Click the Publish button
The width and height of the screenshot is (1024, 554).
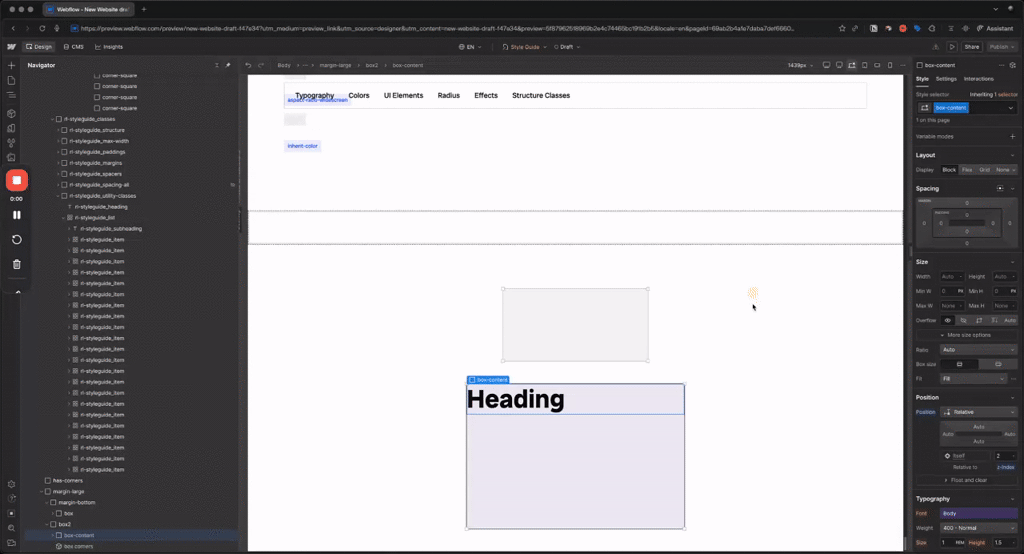point(1001,47)
